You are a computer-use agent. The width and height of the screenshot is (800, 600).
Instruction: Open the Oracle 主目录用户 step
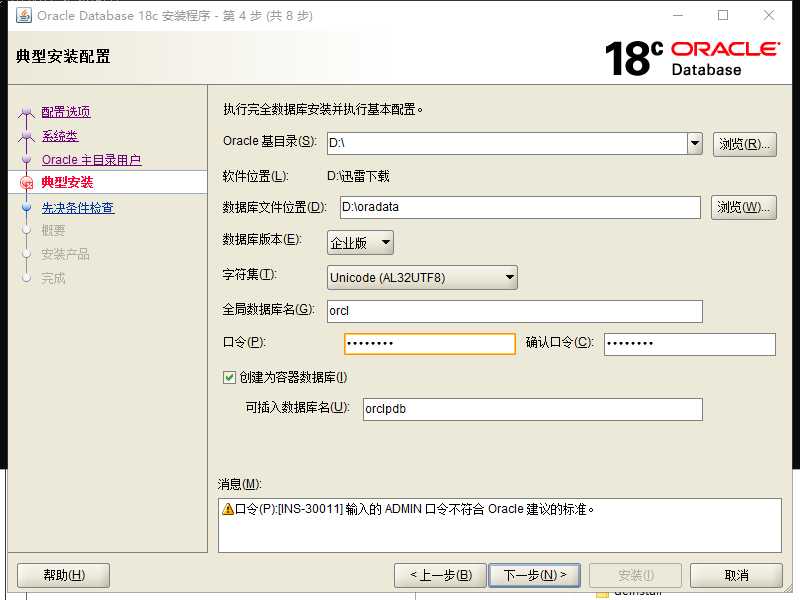tap(91, 160)
